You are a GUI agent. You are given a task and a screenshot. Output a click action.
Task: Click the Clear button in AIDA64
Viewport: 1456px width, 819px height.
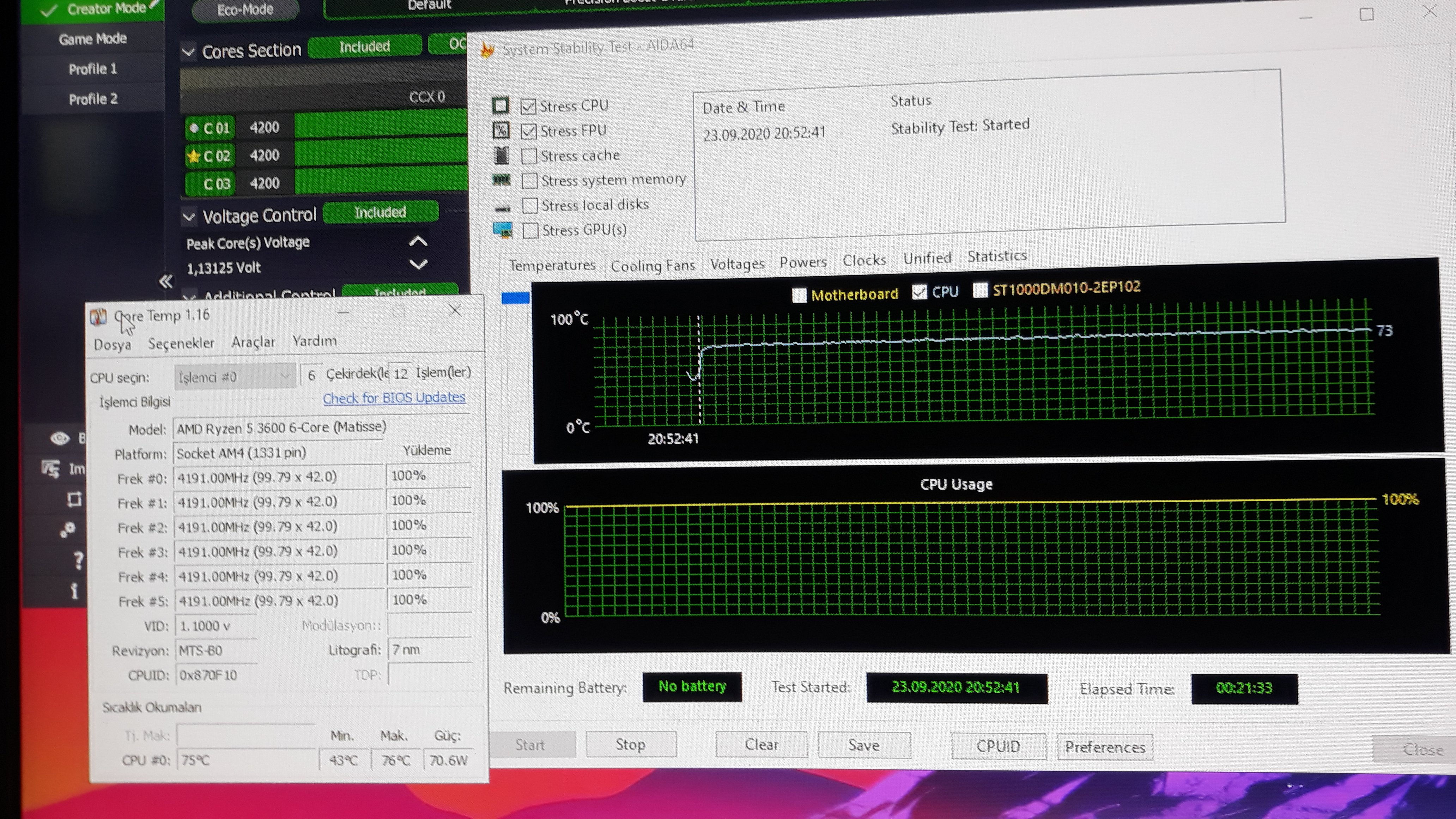(762, 744)
